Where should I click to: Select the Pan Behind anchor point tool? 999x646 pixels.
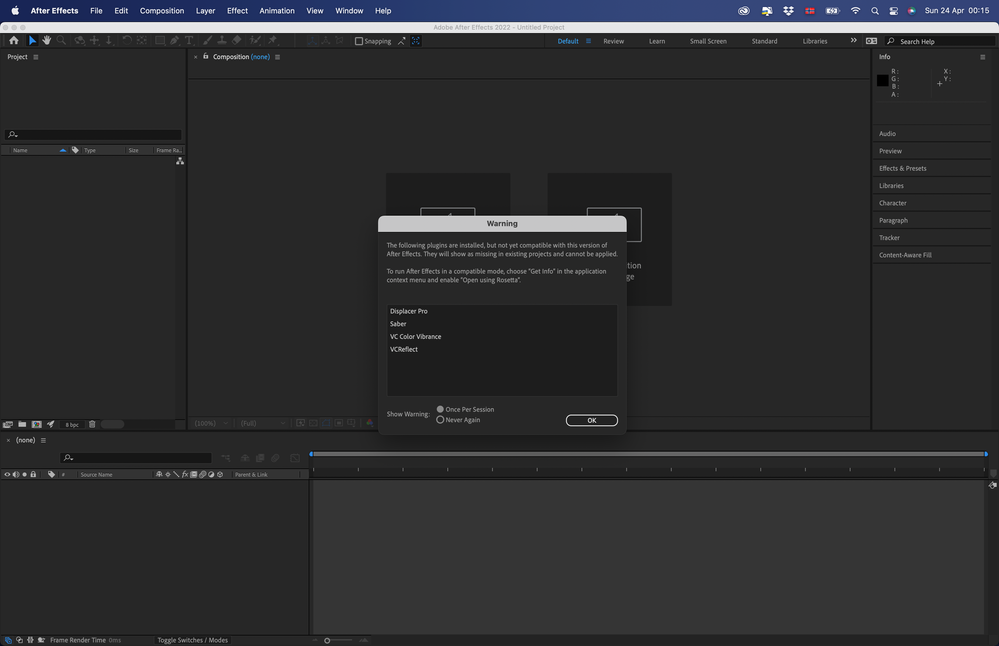tap(141, 40)
